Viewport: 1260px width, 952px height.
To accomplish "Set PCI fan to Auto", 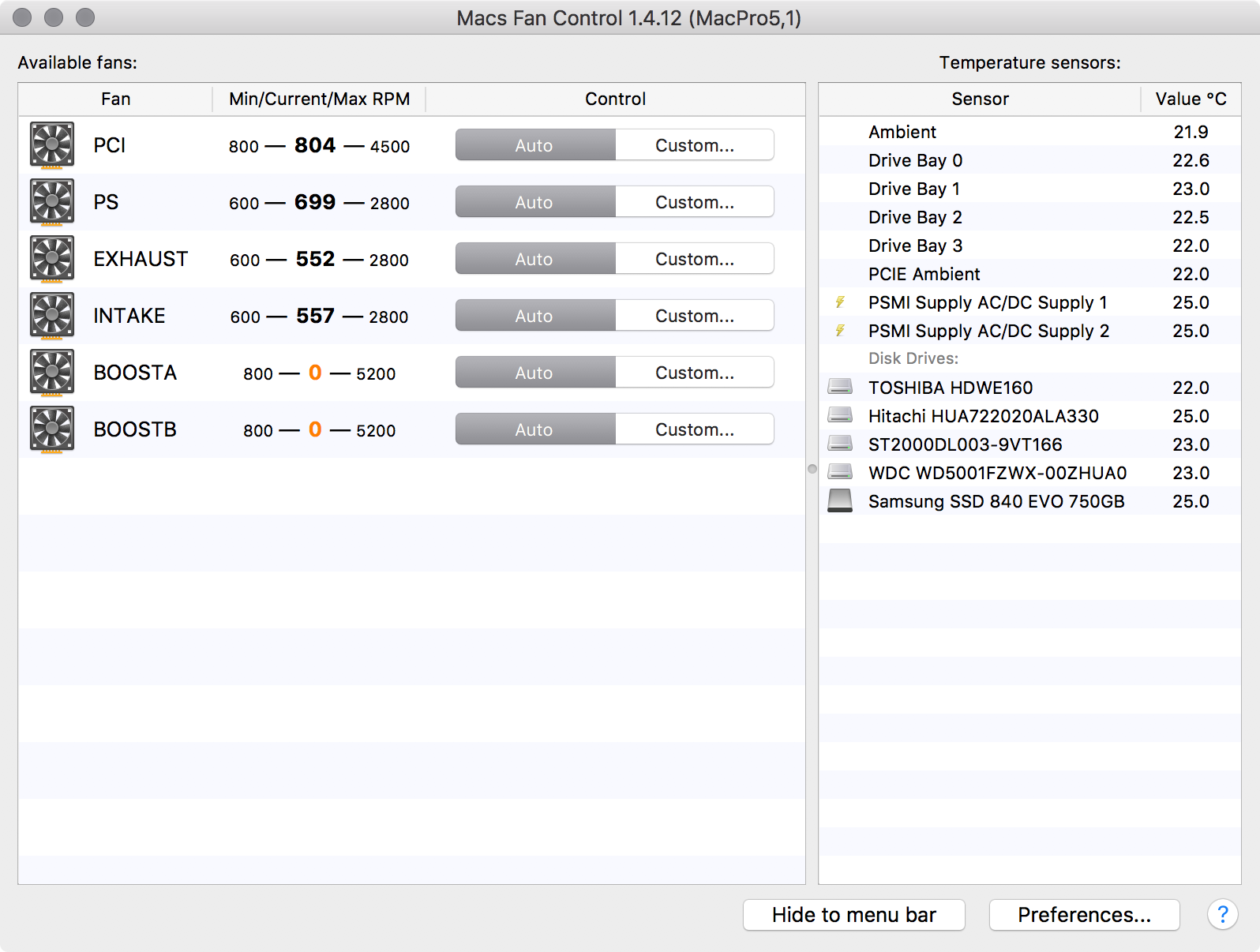I will coord(535,145).
